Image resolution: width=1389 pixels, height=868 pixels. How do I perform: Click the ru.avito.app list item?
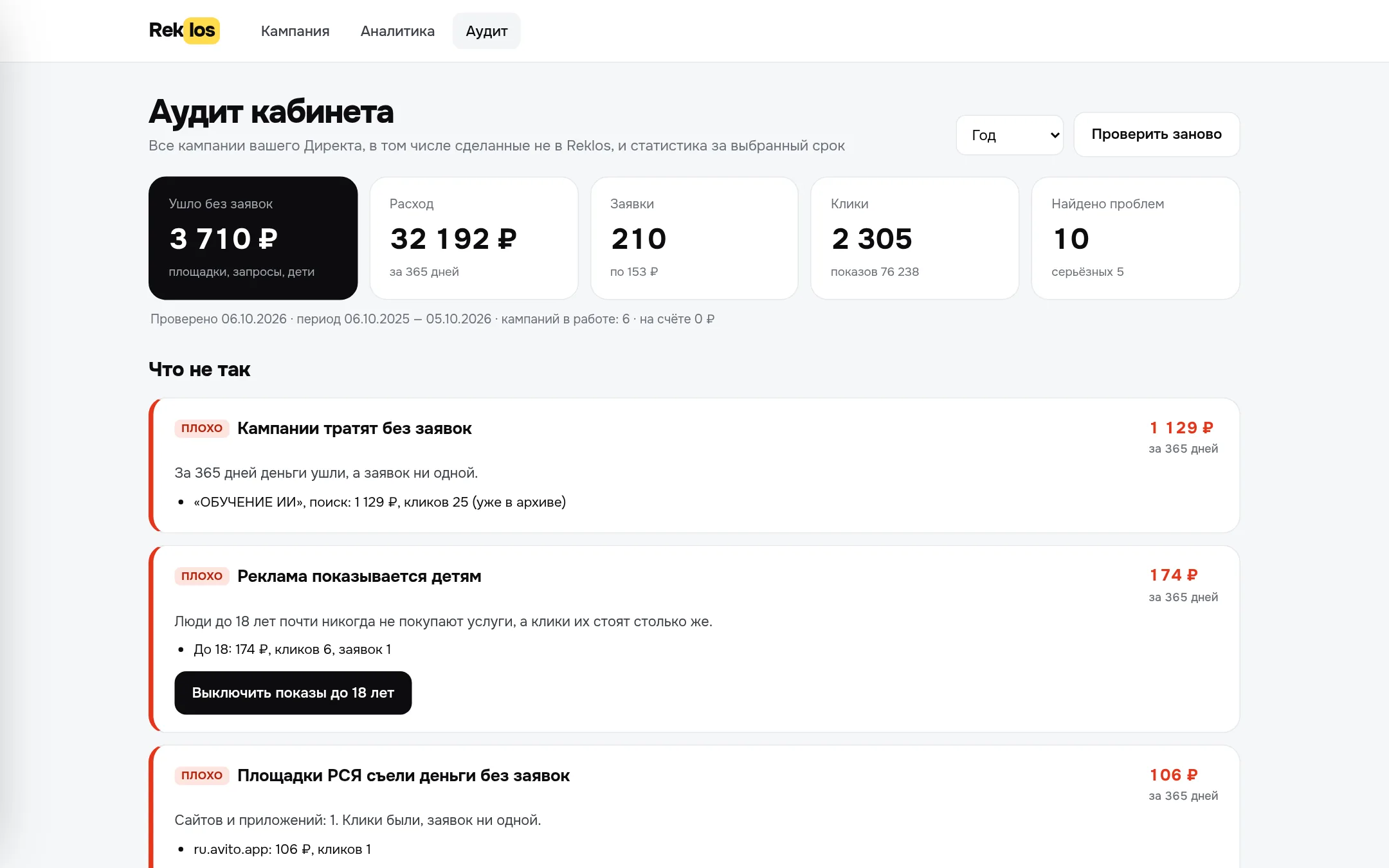pyautogui.click(x=282, y=849)
